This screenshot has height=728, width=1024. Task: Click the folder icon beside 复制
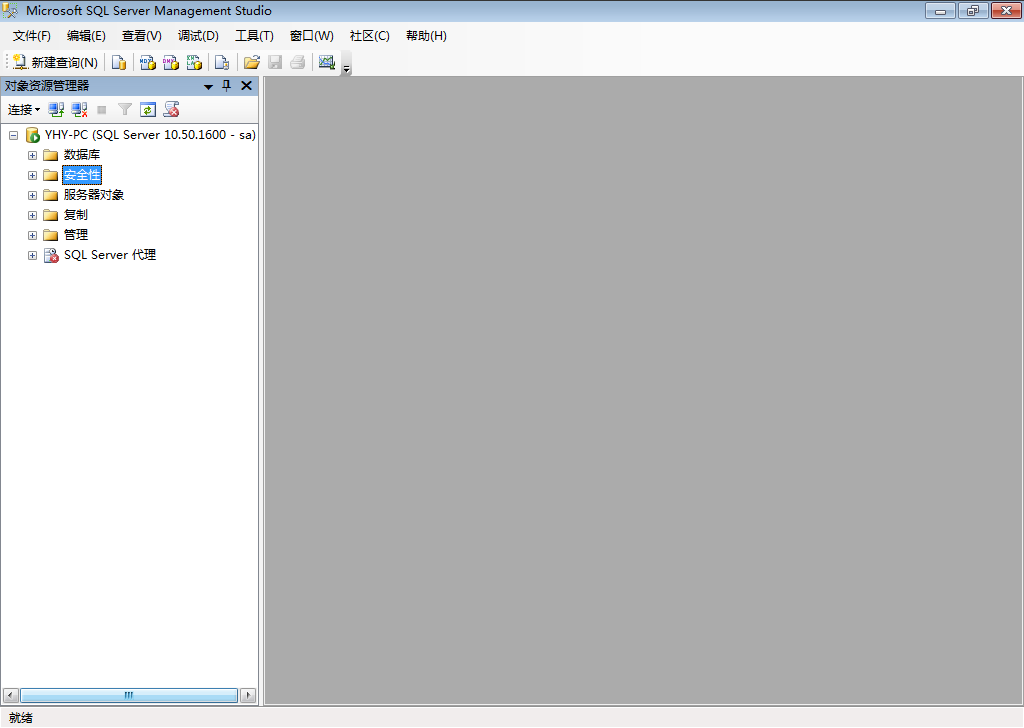click(x=50, y=215)
